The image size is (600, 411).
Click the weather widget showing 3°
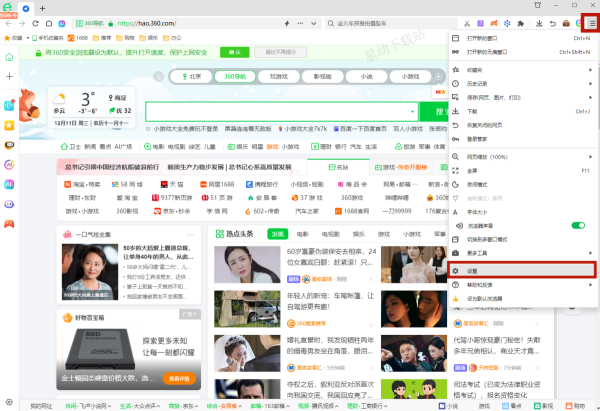pyautogui.click(x=92, y=108)
